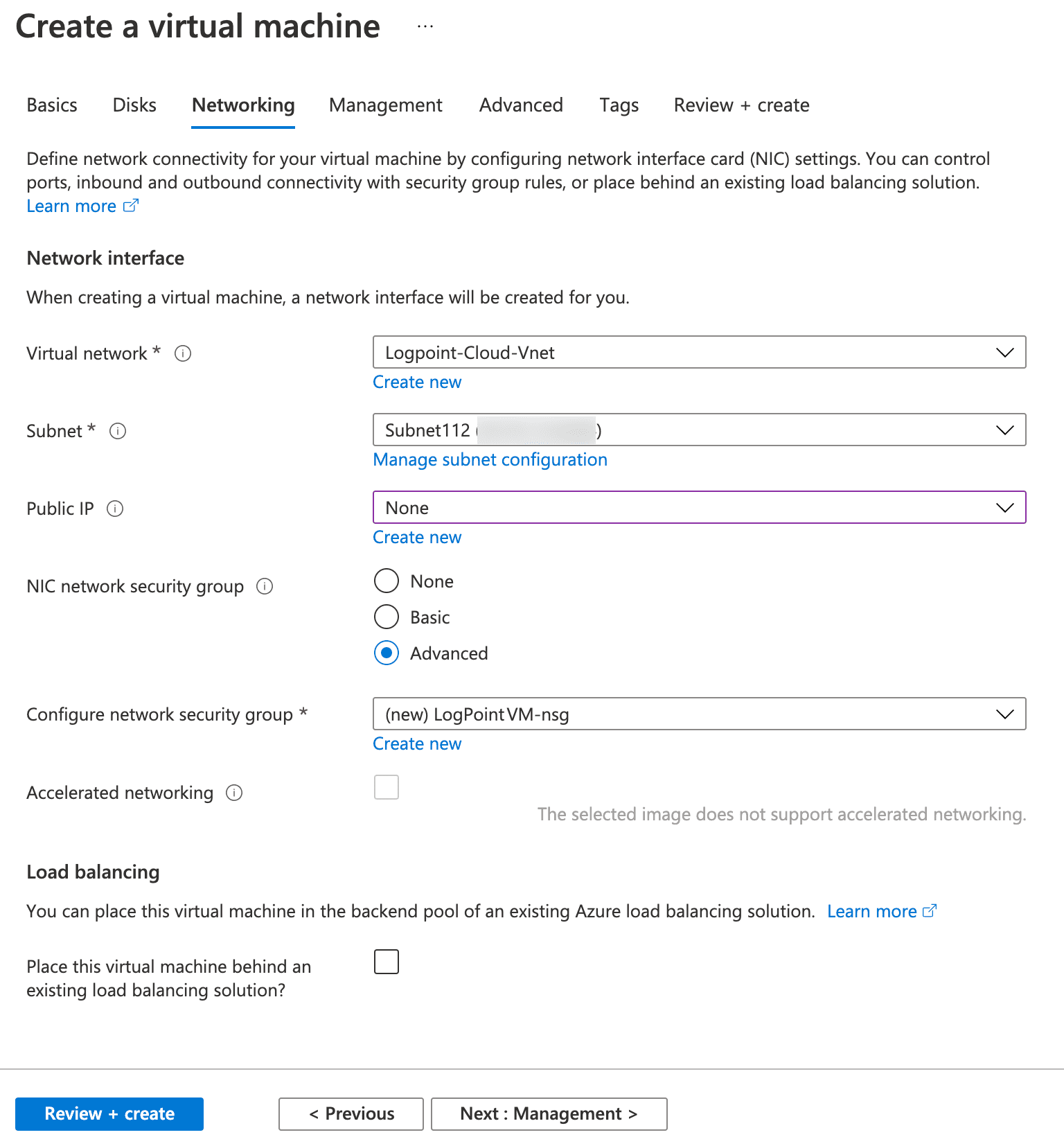The image size is (1064, 1146).
Task: Open the Learn more link under networking description
Action: coord(82,206)
